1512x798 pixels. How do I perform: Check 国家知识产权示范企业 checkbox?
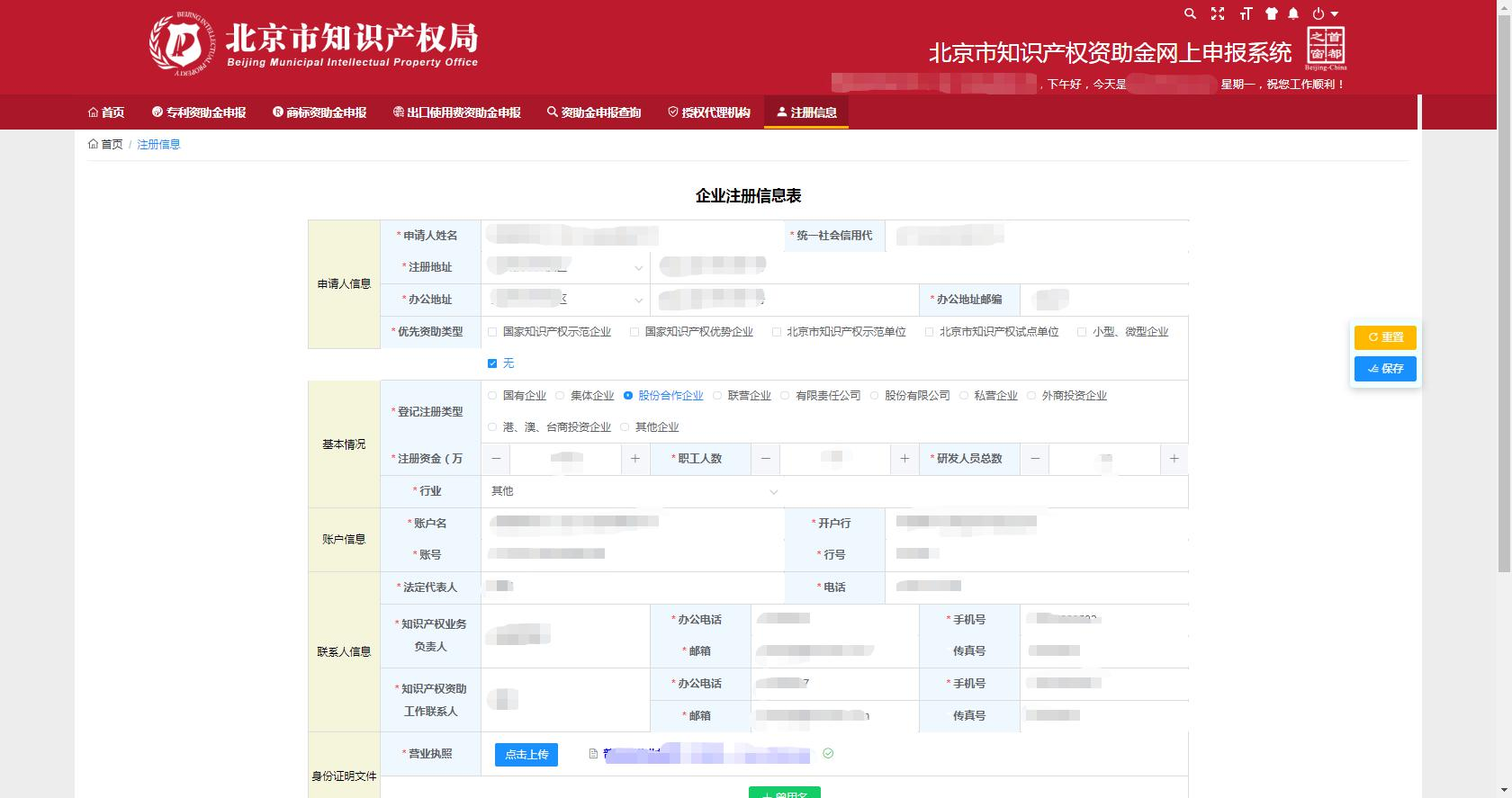pos(492,332)
